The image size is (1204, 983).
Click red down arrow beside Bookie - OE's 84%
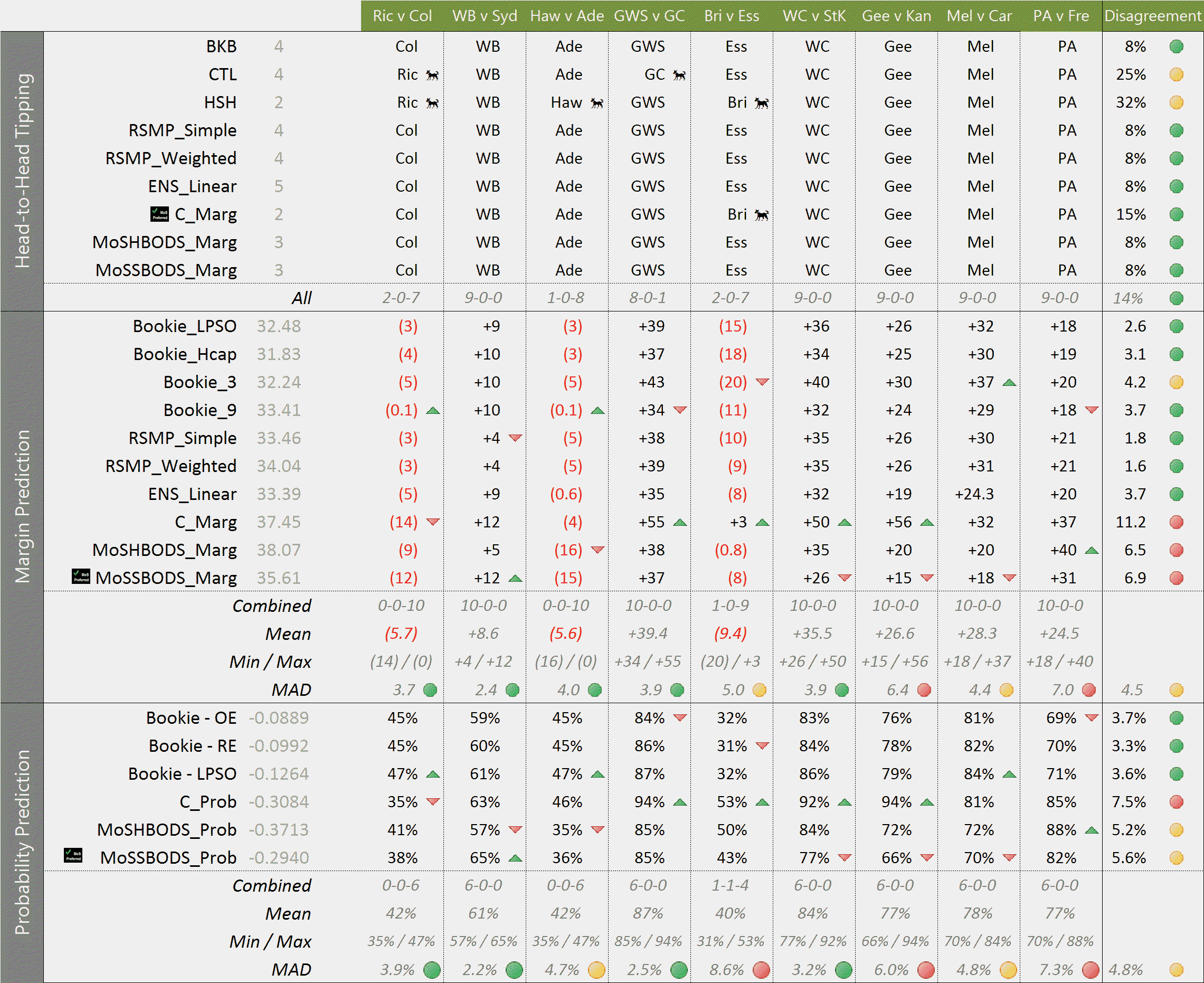pos(680,717)
